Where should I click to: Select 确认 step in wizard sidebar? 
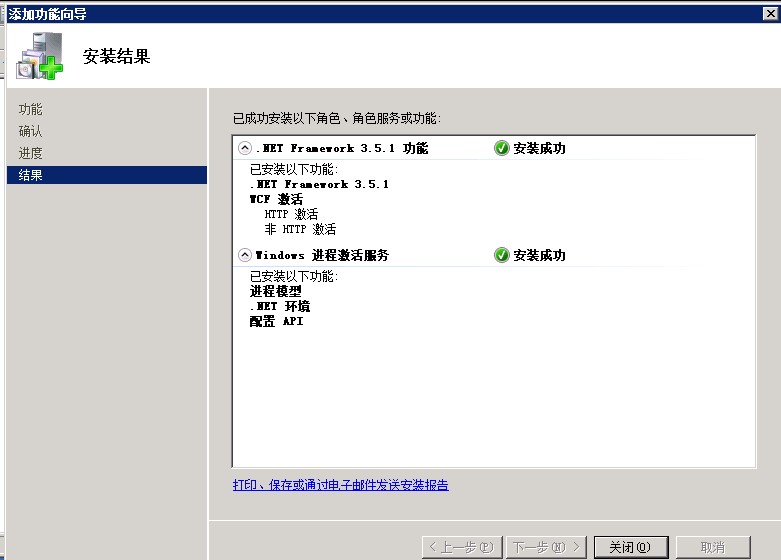[31, 131]
